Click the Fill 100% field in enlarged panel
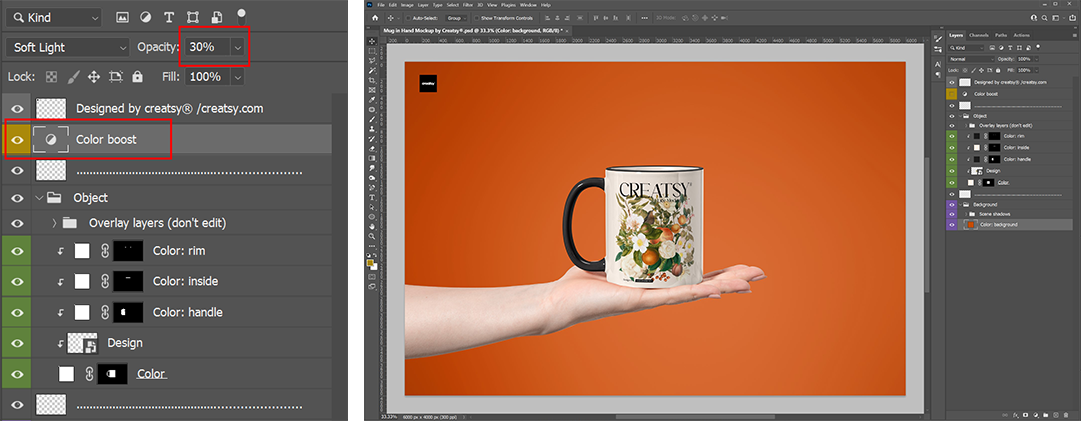 [207, 76]
